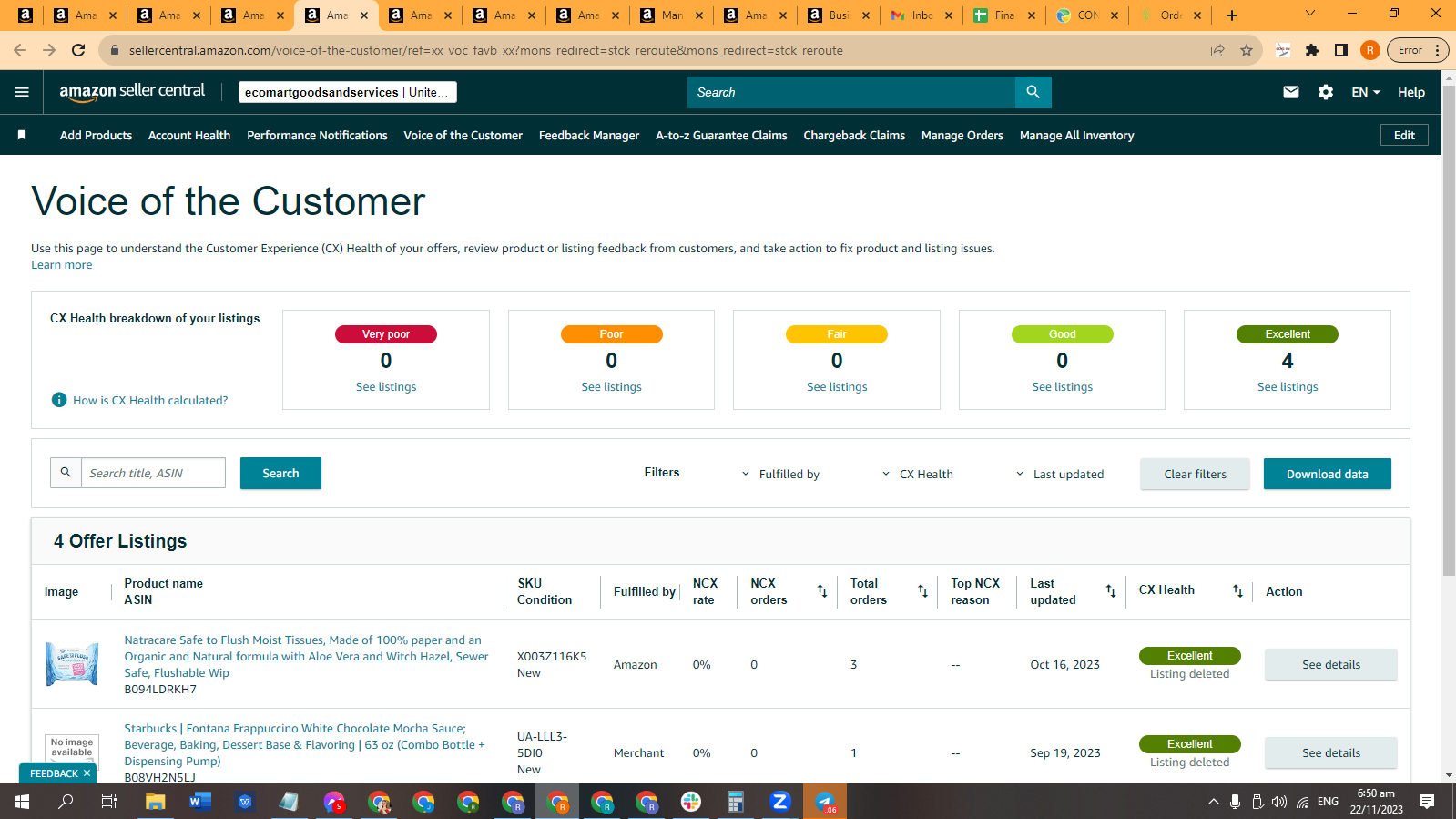This screenshot has height=819, width=1456.
Task: Open the Chrome Extensions puzzle icon
Action: pyautogui.click(x=1312, y=50)
